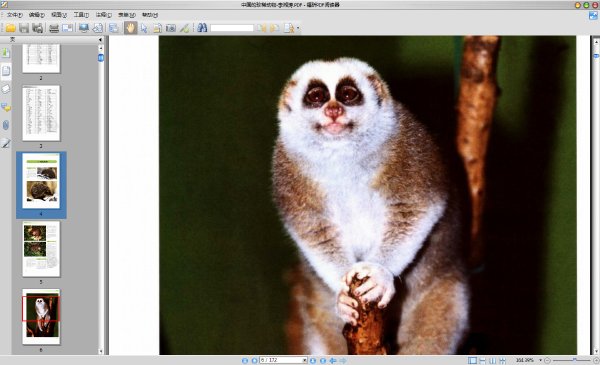Expand the search options dropdown arrow
The height and width of the screenshot is (365, 600).
(x=298, y=28)
